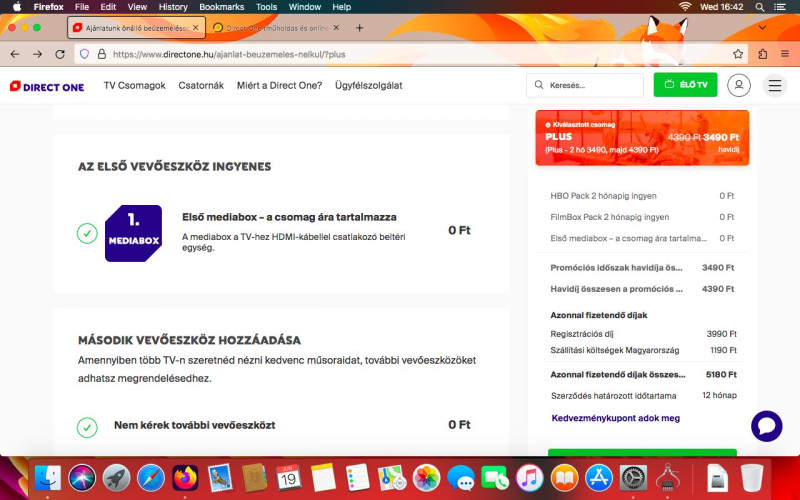Click the URL address bar
Screen dimensions: 800x500
tap(413, 54)
